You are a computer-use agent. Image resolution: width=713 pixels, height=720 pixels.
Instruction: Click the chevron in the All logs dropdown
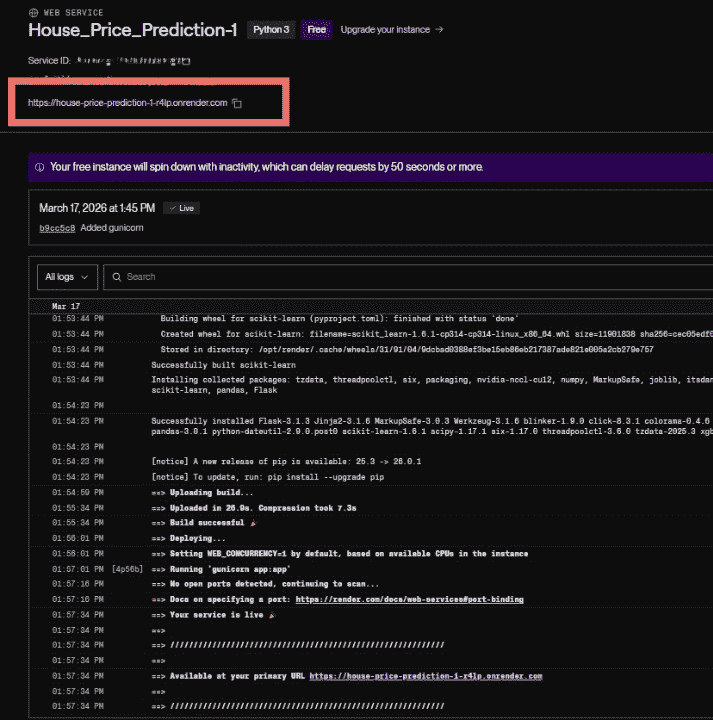84,277
